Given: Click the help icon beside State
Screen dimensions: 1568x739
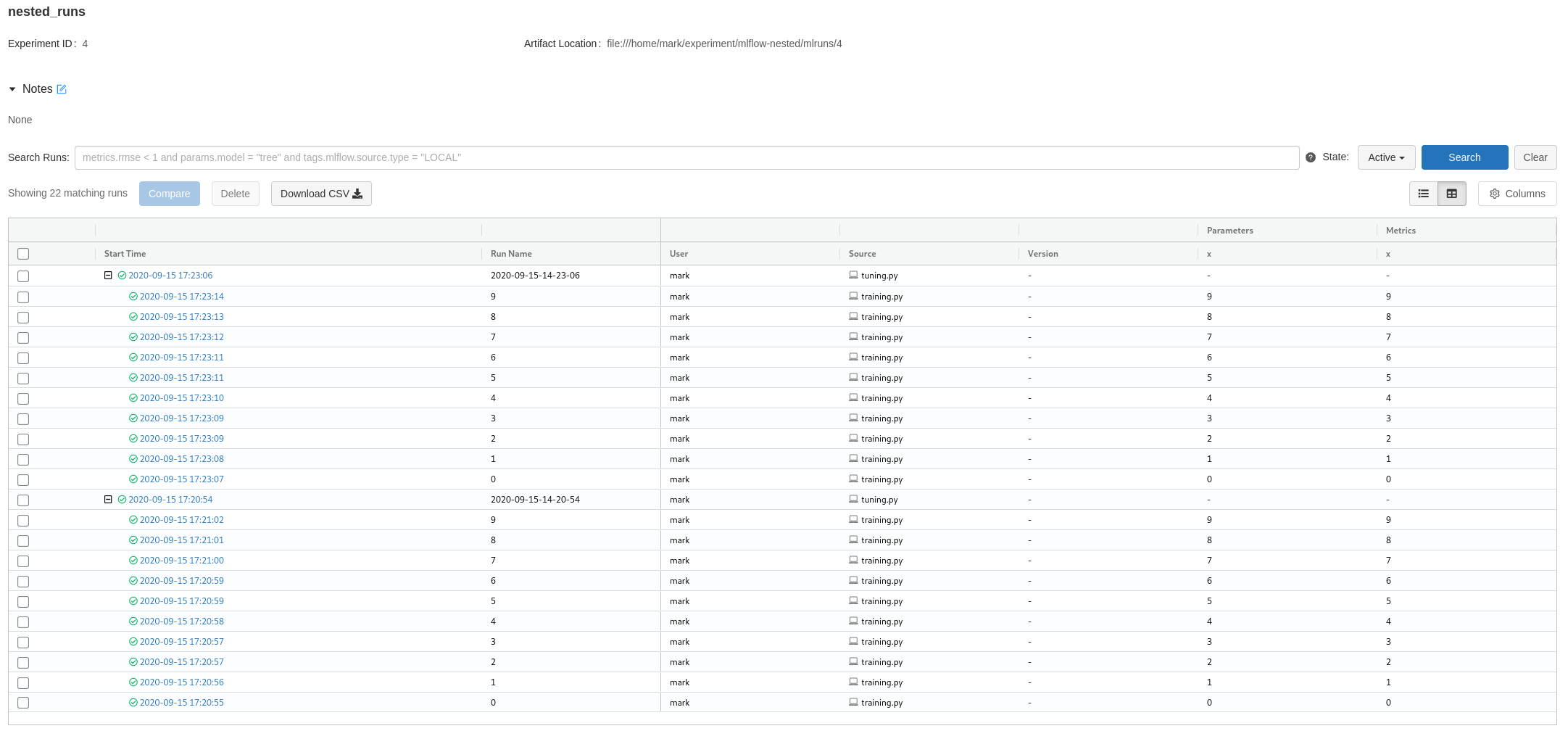Looking at the screenshot, I should pos(1310,157).
